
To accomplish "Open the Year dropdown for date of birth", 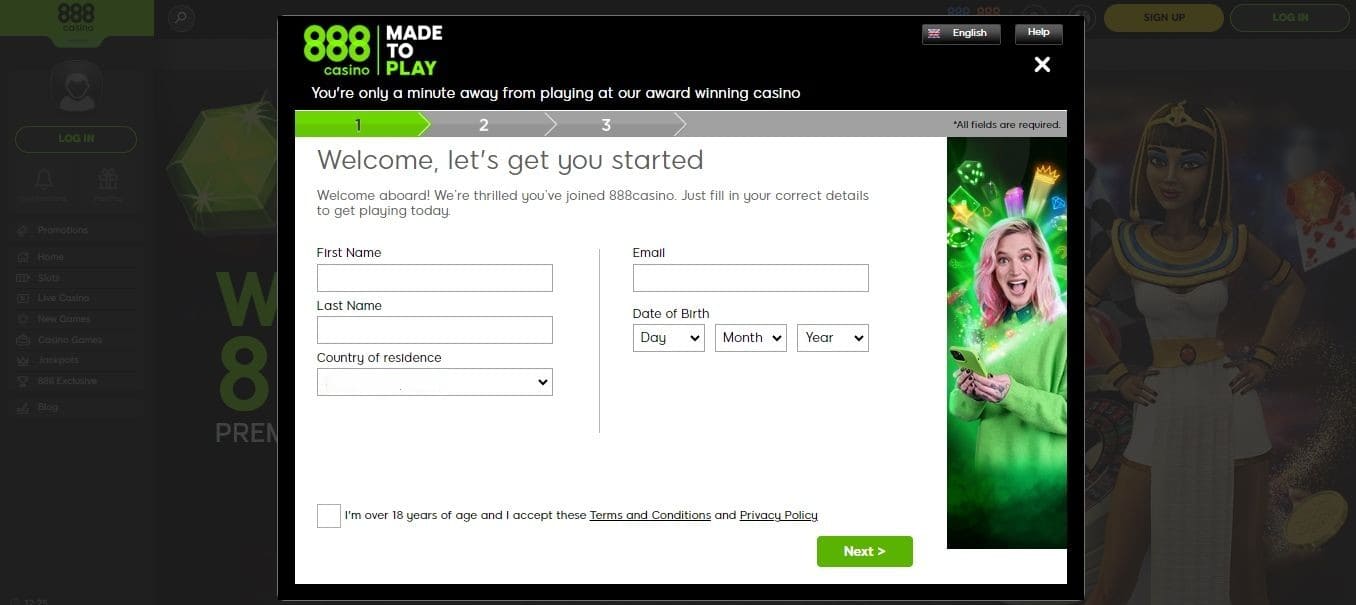I will click(x=833, y=338).
